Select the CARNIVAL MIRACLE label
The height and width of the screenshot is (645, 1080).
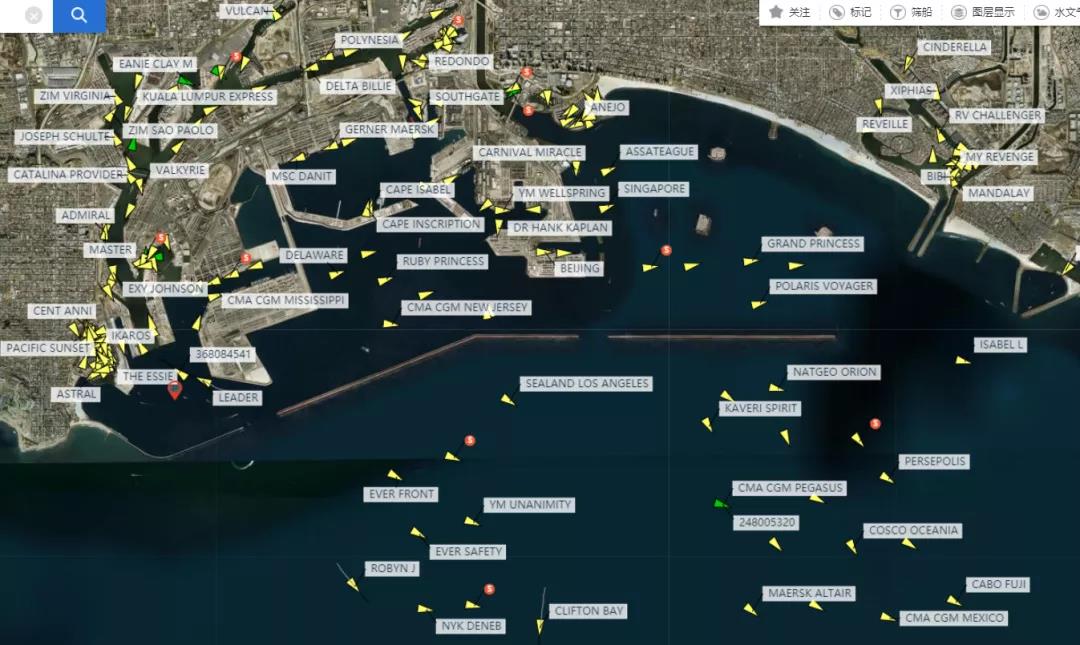pos(529,153)
